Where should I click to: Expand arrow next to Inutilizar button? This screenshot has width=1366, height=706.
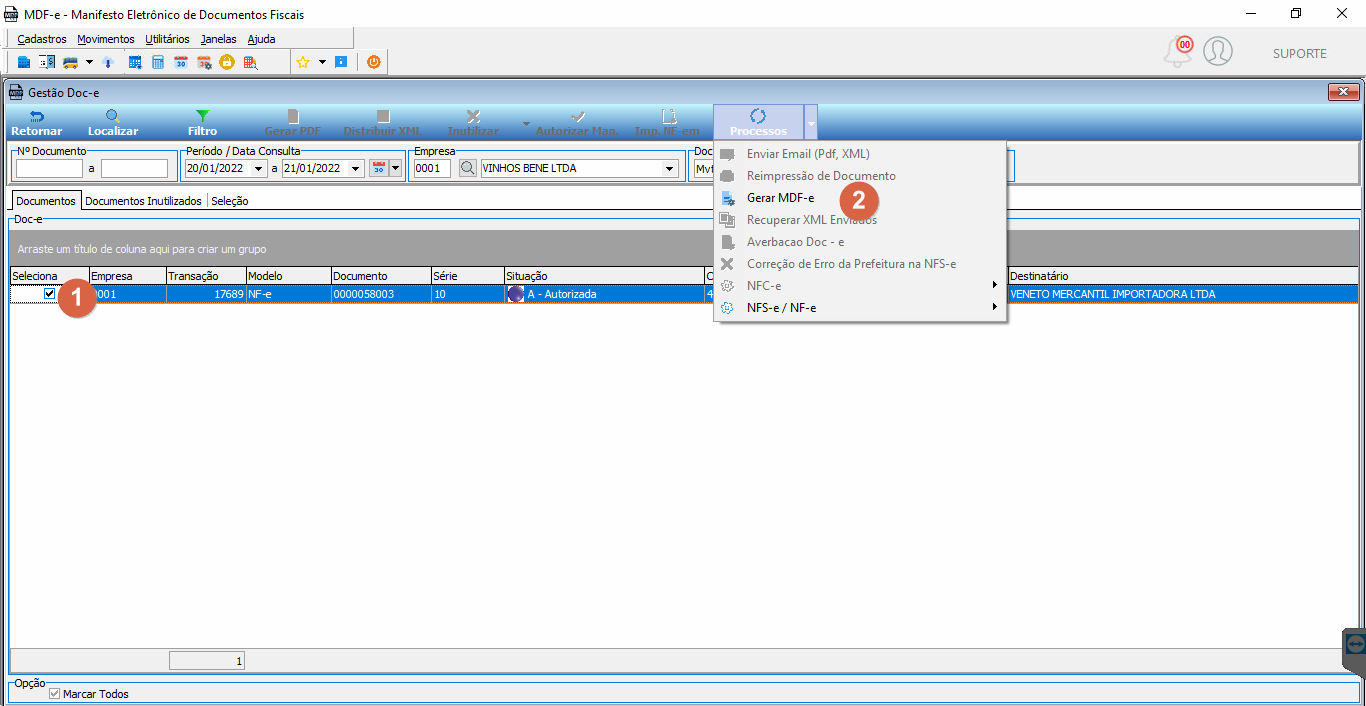(x=526, y=124)
